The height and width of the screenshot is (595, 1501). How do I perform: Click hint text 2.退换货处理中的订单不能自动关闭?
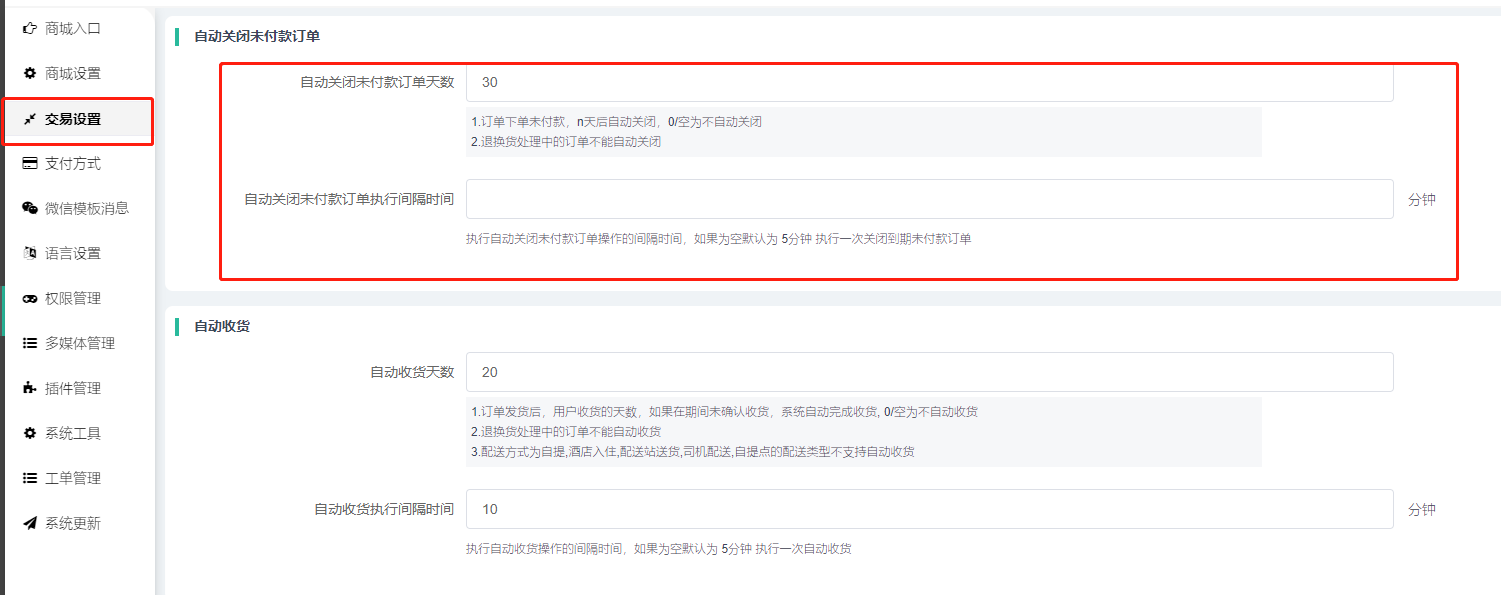tap(566, 142)
